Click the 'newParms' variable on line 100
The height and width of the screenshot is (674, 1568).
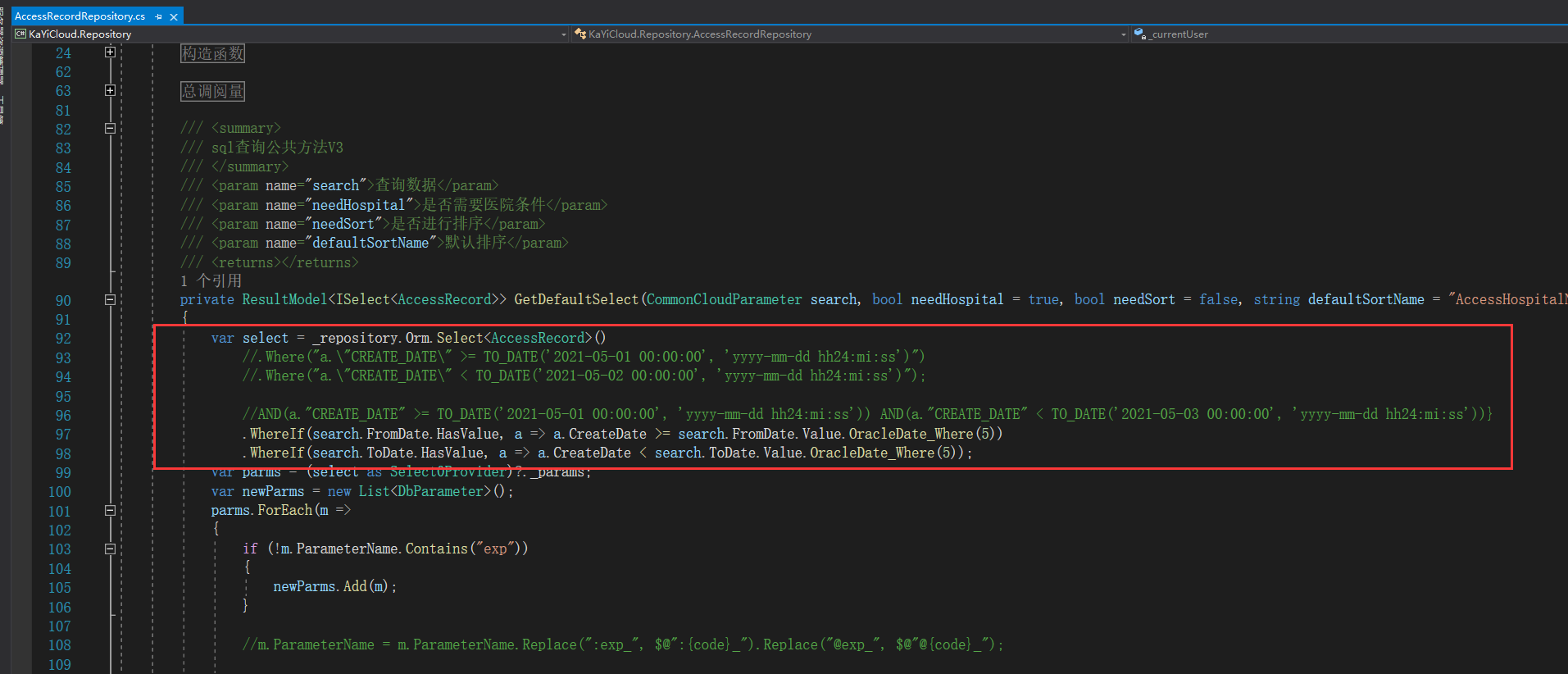click(273, 491)
